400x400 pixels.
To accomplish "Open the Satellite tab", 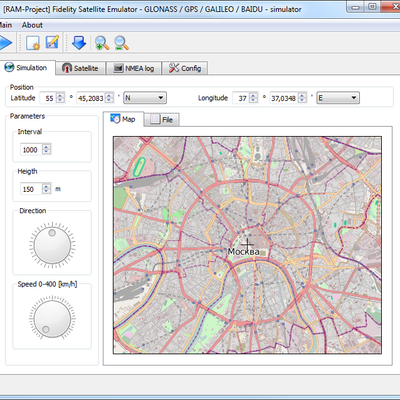I will coord(80,68).
